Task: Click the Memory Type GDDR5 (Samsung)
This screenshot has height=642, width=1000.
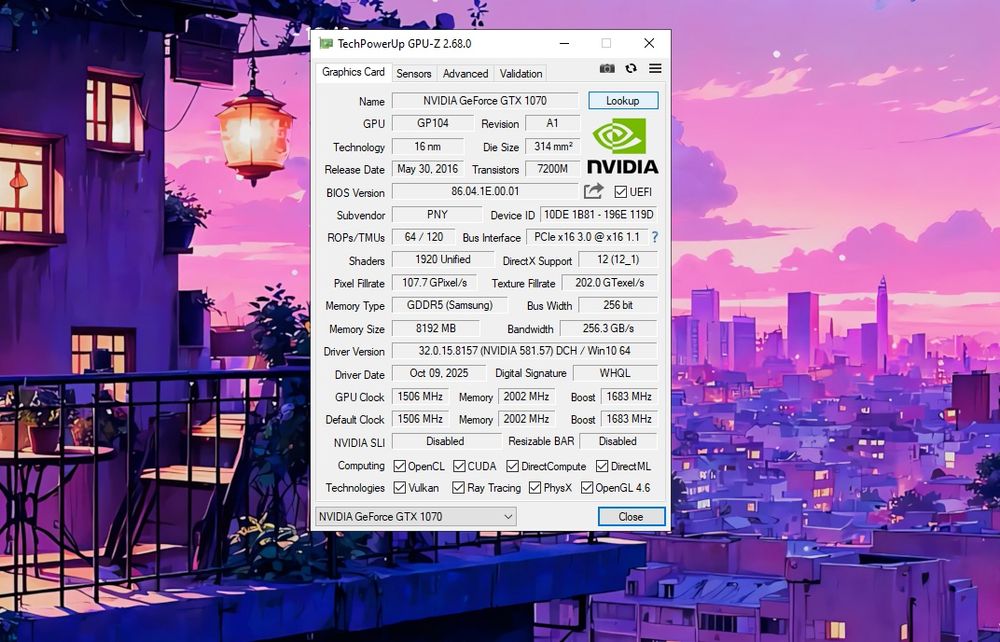Action: coord(450,305)
